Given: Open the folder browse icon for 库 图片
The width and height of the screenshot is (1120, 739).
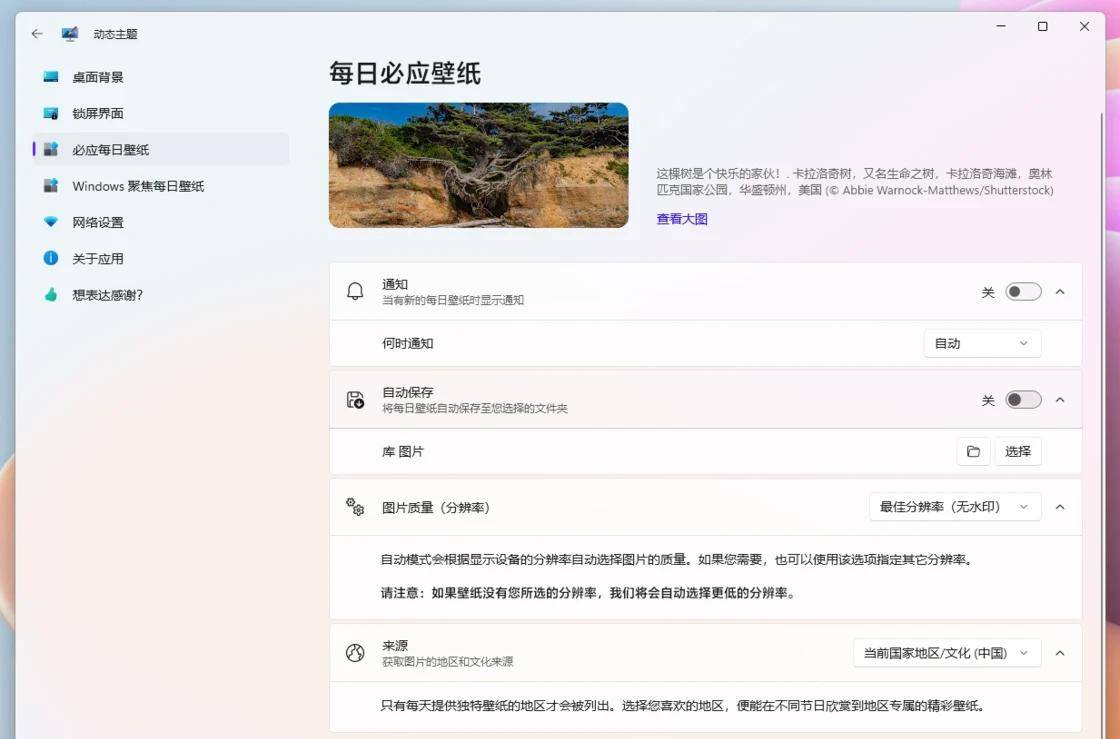Looking at the screenshot, I should [x=973, y=451].
